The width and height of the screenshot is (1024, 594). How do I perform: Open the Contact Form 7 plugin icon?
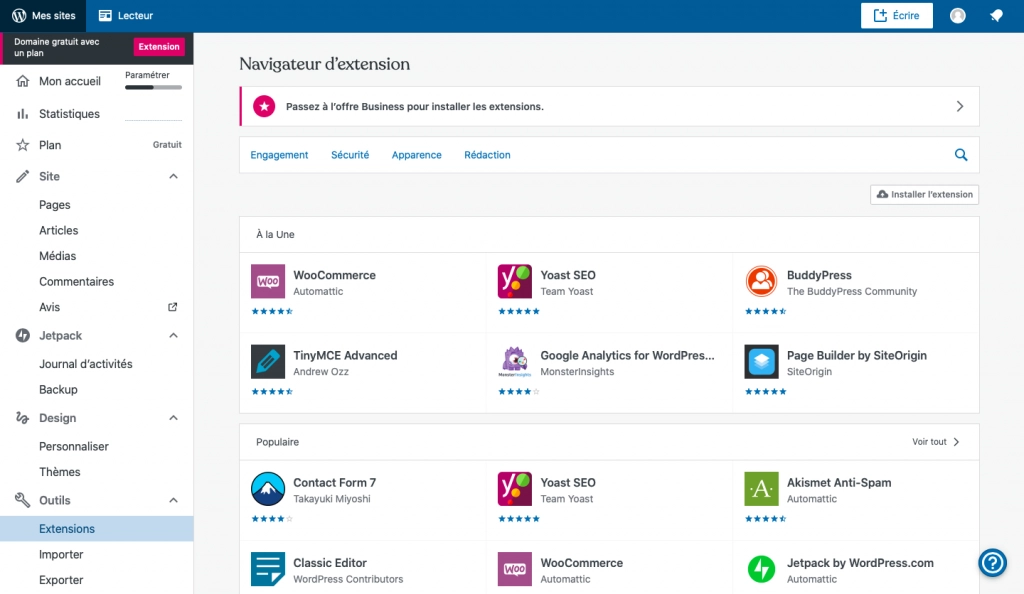tap(268, 489)
